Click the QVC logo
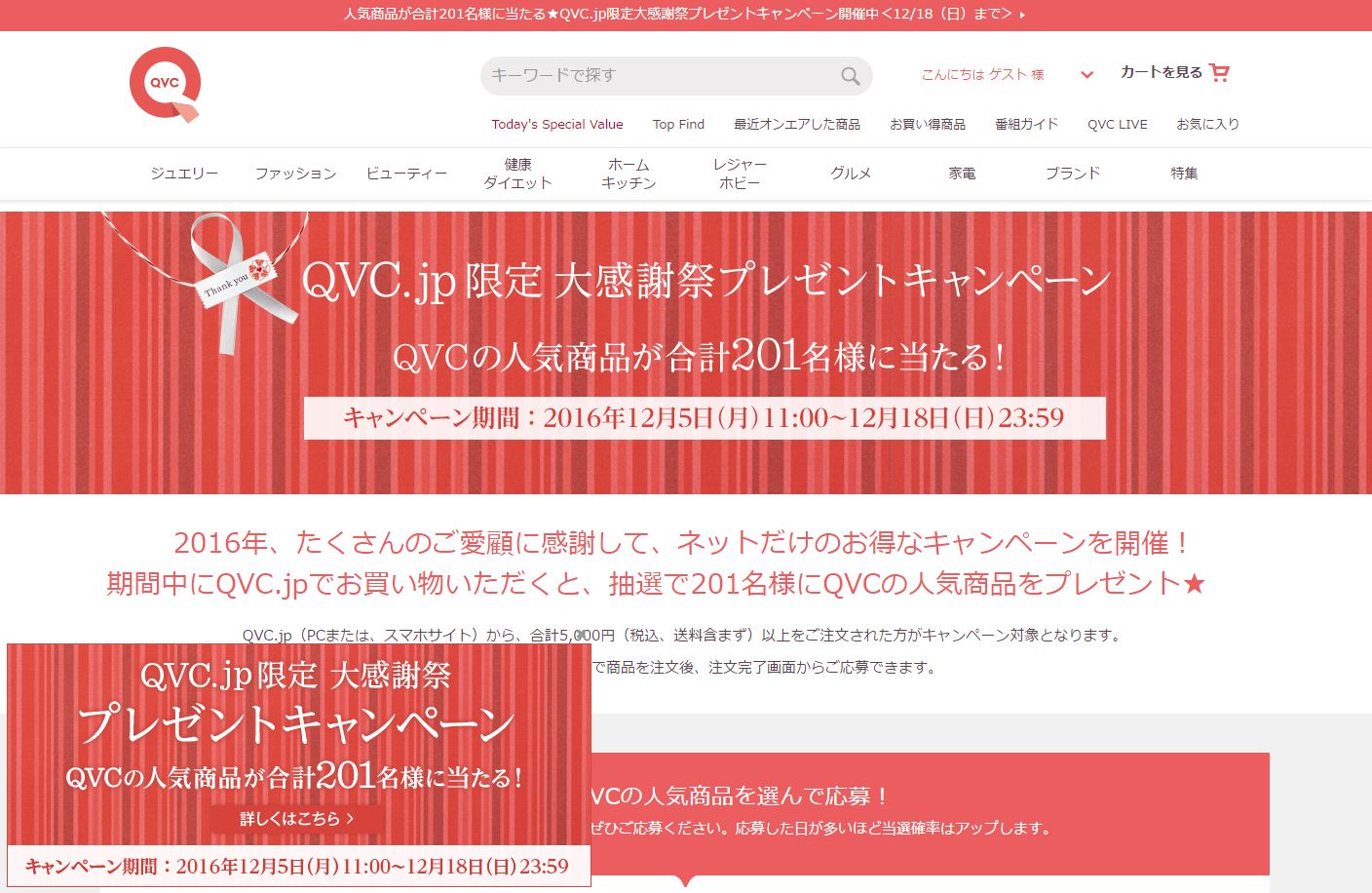Viewport: 1372px width, 893px height. click(x=165, y=84)
